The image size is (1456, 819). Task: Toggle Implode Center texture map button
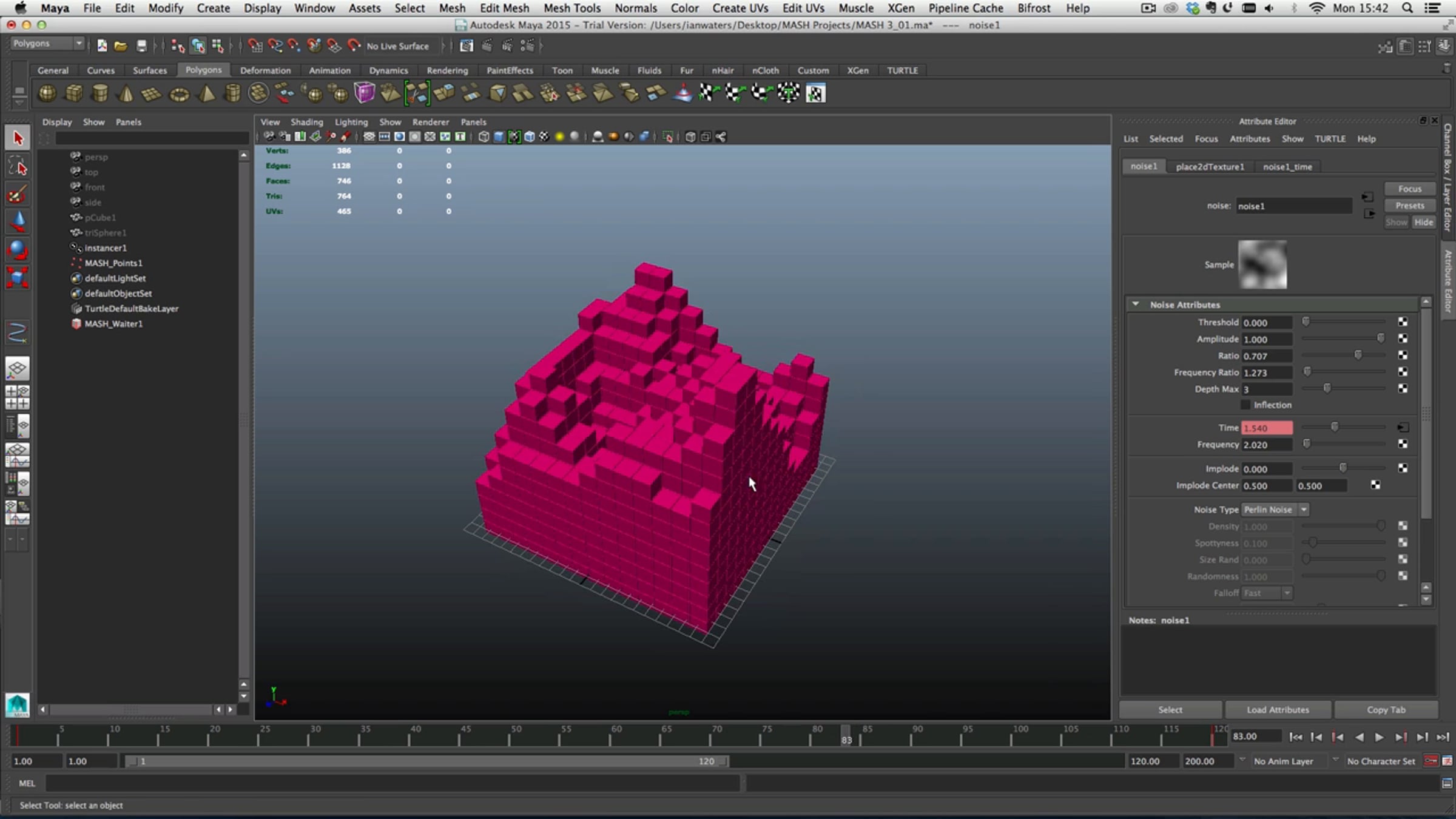pyautogui.click(x=1375, y=485)
